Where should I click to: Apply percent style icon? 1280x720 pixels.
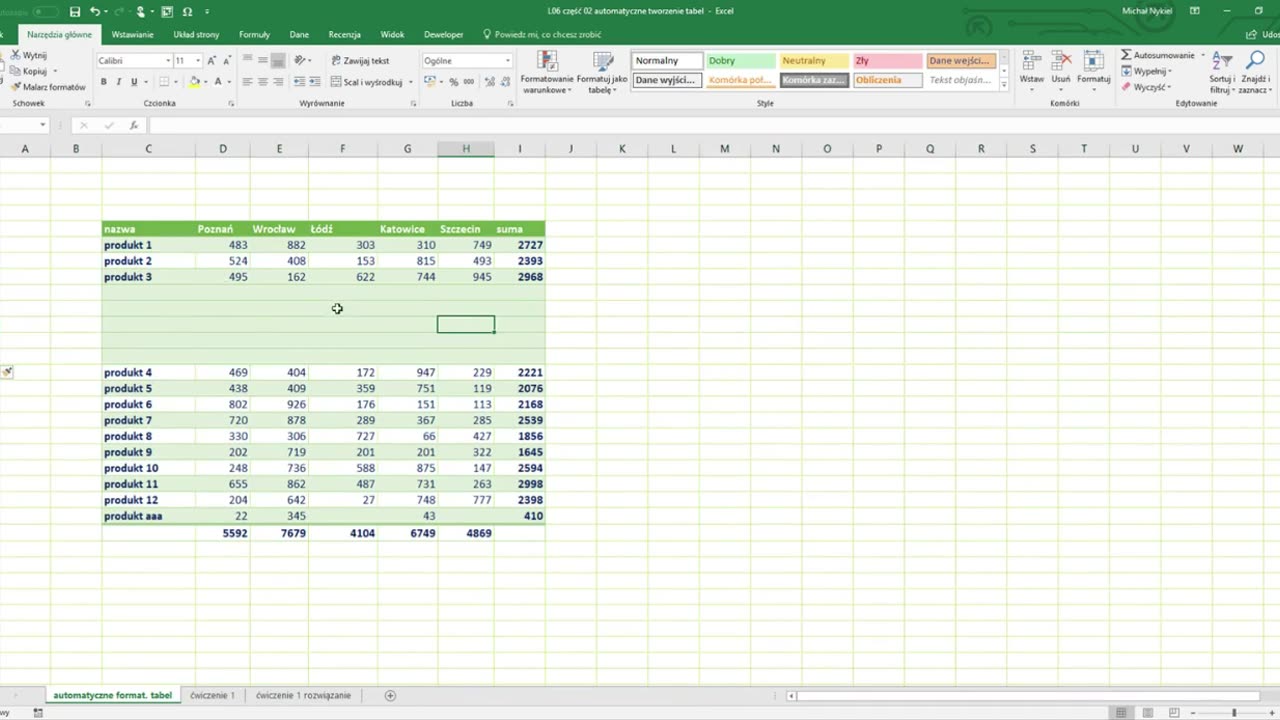coord(454,82)
